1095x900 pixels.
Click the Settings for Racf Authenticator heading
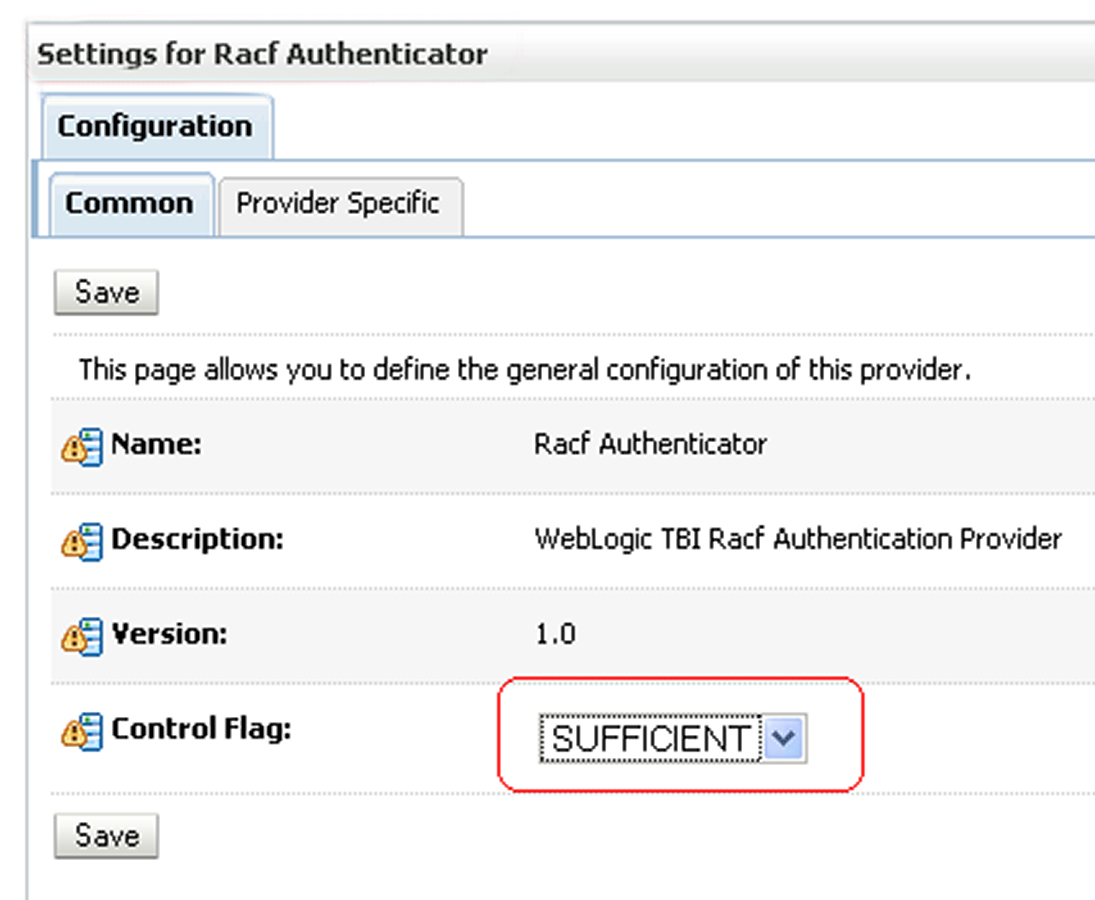[262, 54]
